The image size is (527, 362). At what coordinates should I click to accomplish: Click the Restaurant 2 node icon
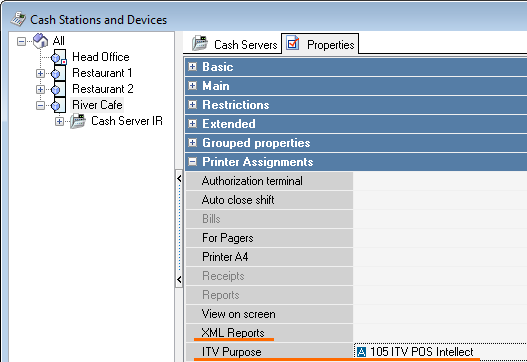point(58,89)
